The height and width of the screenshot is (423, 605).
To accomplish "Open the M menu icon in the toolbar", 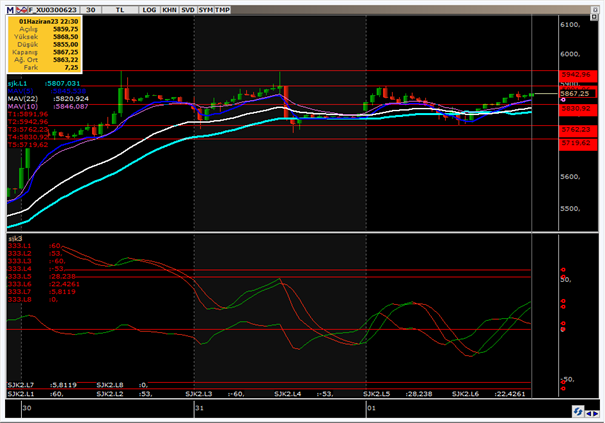I will click(10, 10).
